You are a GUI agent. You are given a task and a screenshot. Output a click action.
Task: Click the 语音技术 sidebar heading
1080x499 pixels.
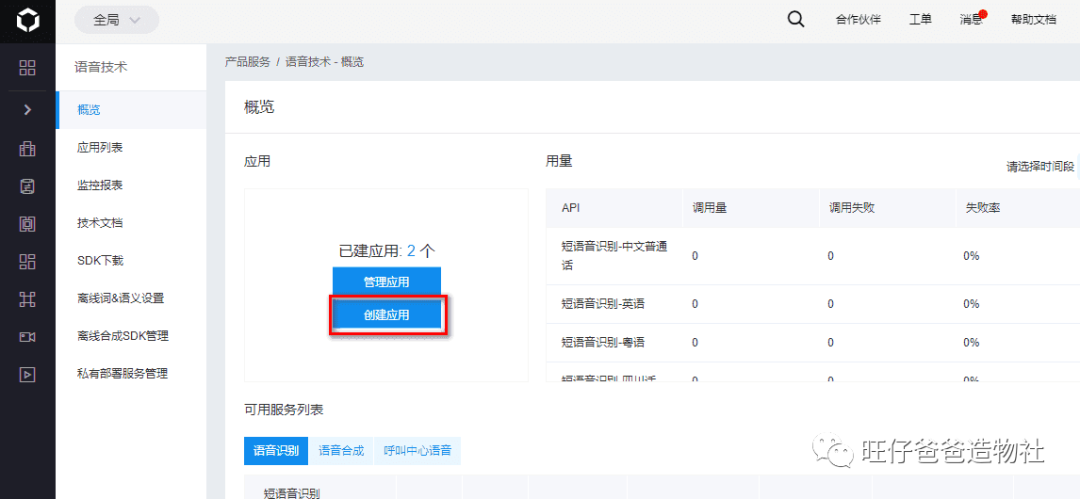pos(102,67)
